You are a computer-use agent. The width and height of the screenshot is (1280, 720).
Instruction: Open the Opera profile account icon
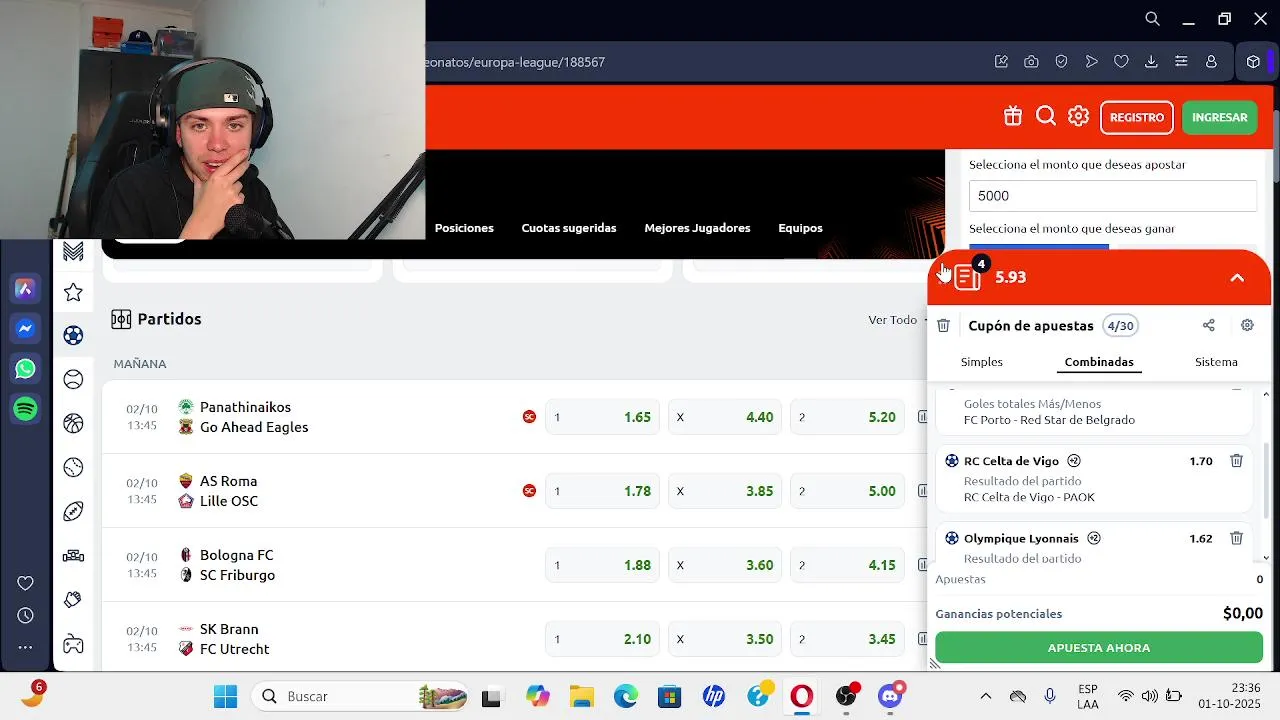pyautogui.click(x=1211, y=62)
